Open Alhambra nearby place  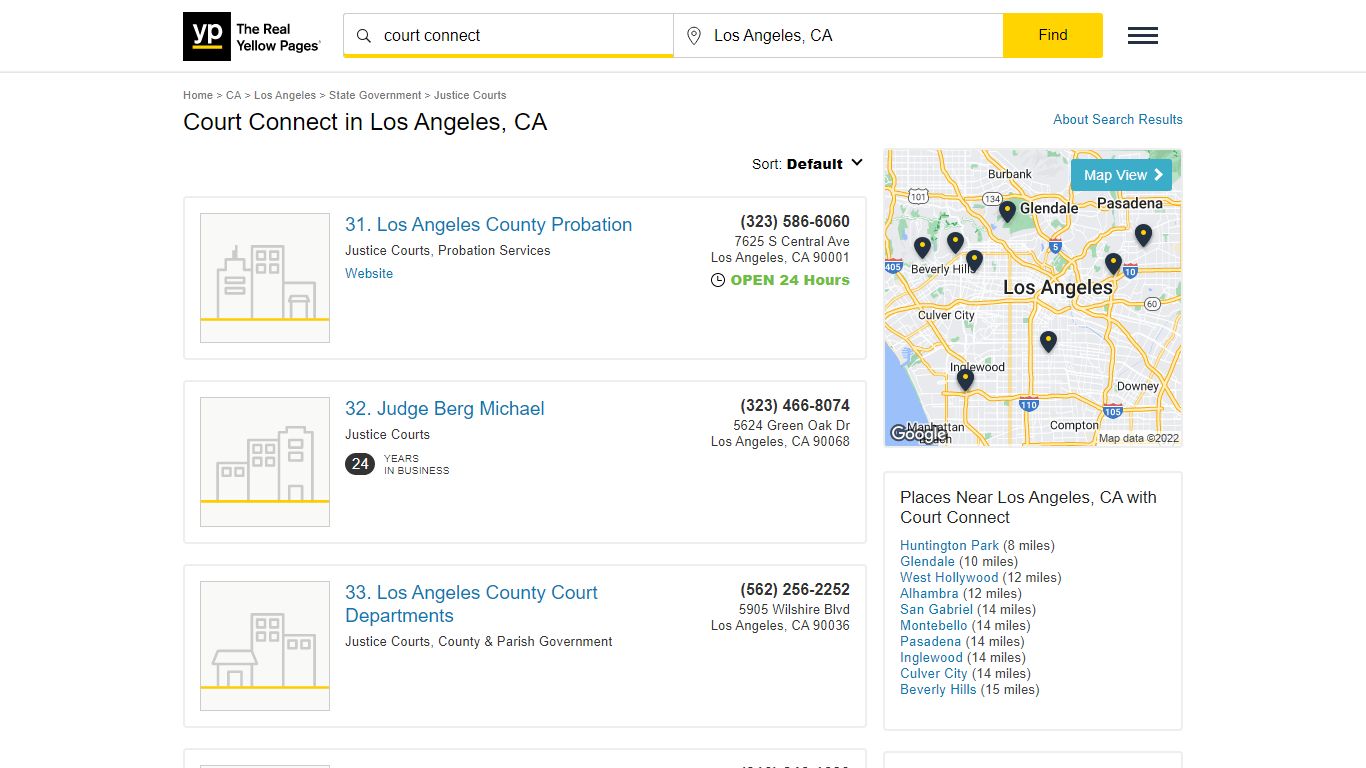[929, 593]
